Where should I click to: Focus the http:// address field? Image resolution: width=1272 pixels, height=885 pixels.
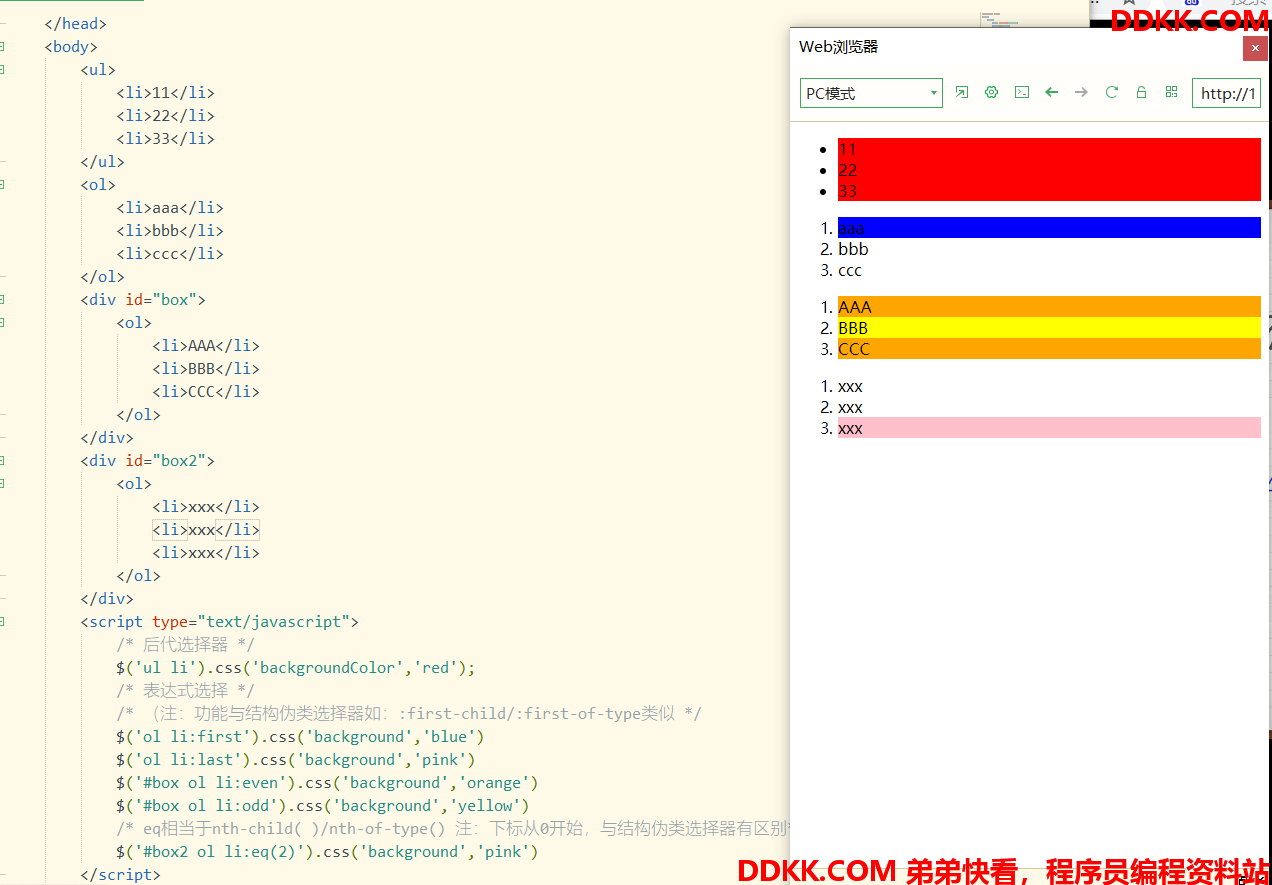tap(1226, 93)
